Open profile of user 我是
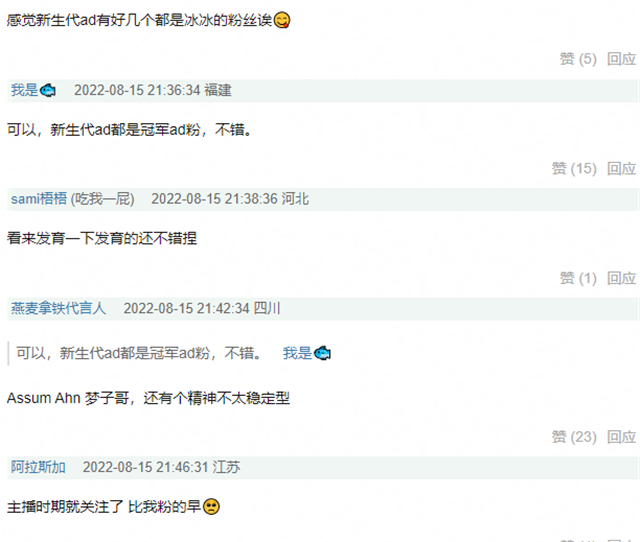 (x=33, y=90)
